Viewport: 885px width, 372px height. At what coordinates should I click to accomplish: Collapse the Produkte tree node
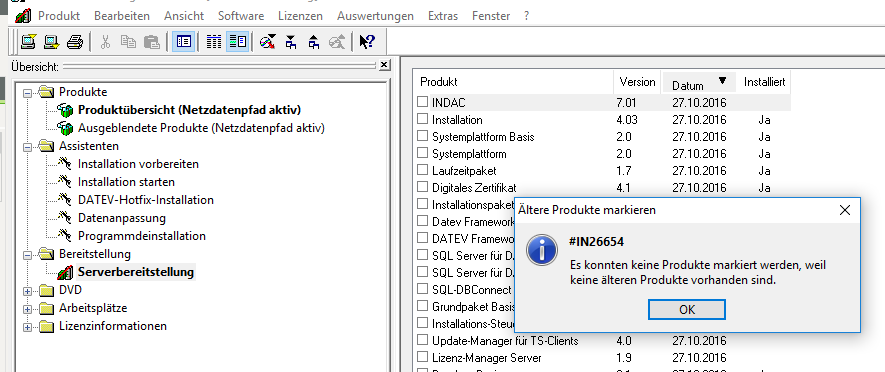[28, 93]
